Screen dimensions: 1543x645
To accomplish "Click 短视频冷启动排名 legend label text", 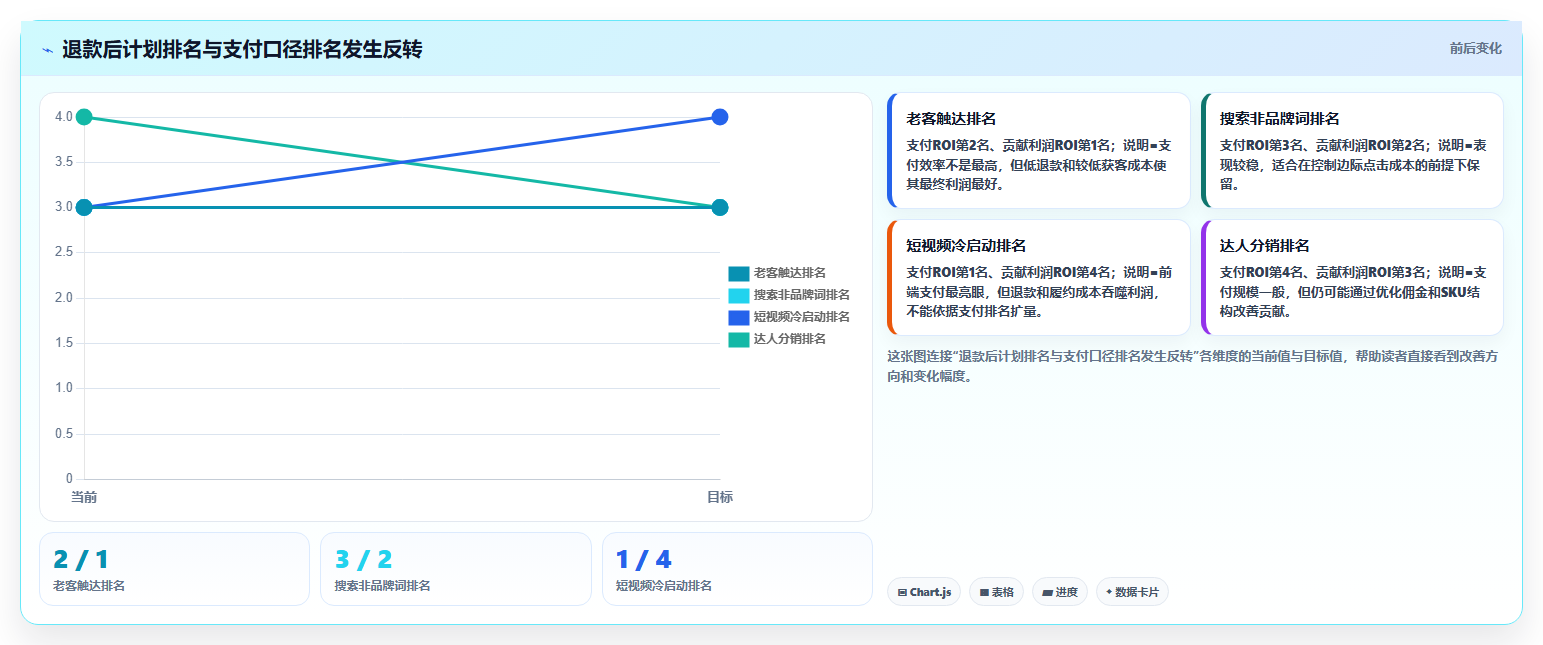I will [x=801, y=317].
